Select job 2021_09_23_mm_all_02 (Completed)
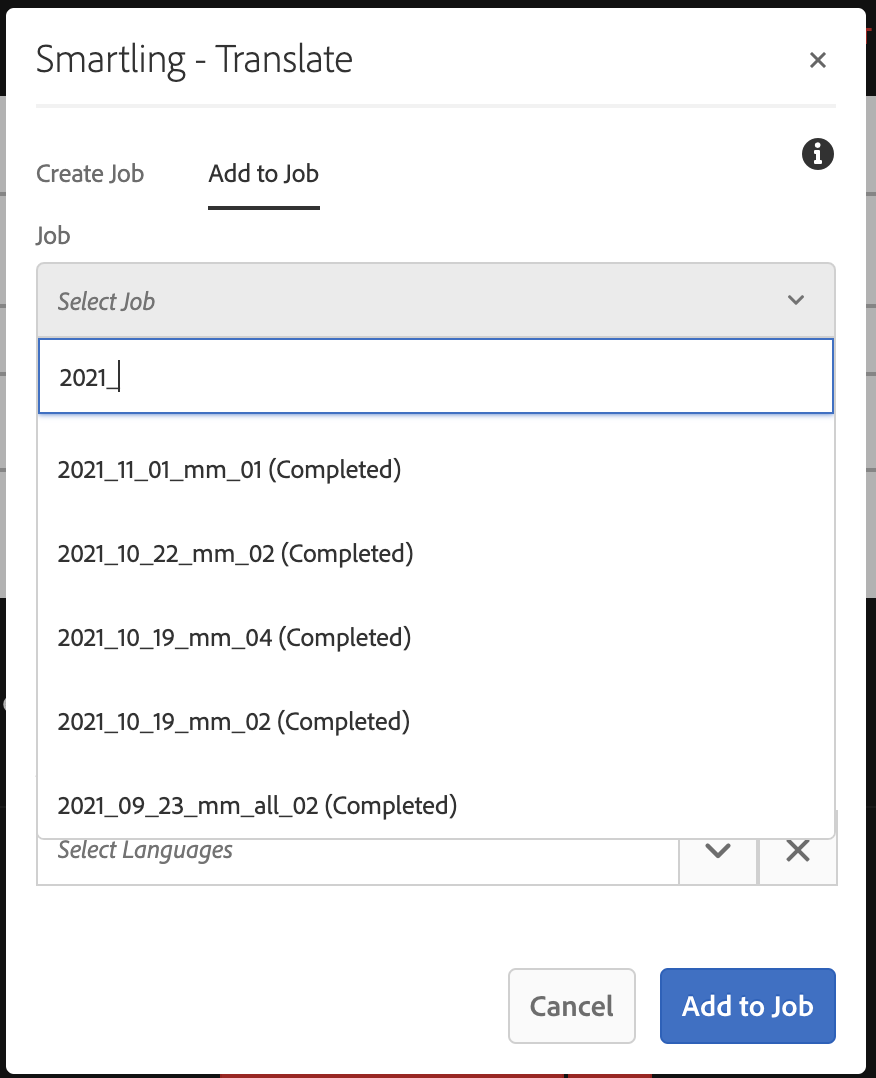 257,805
